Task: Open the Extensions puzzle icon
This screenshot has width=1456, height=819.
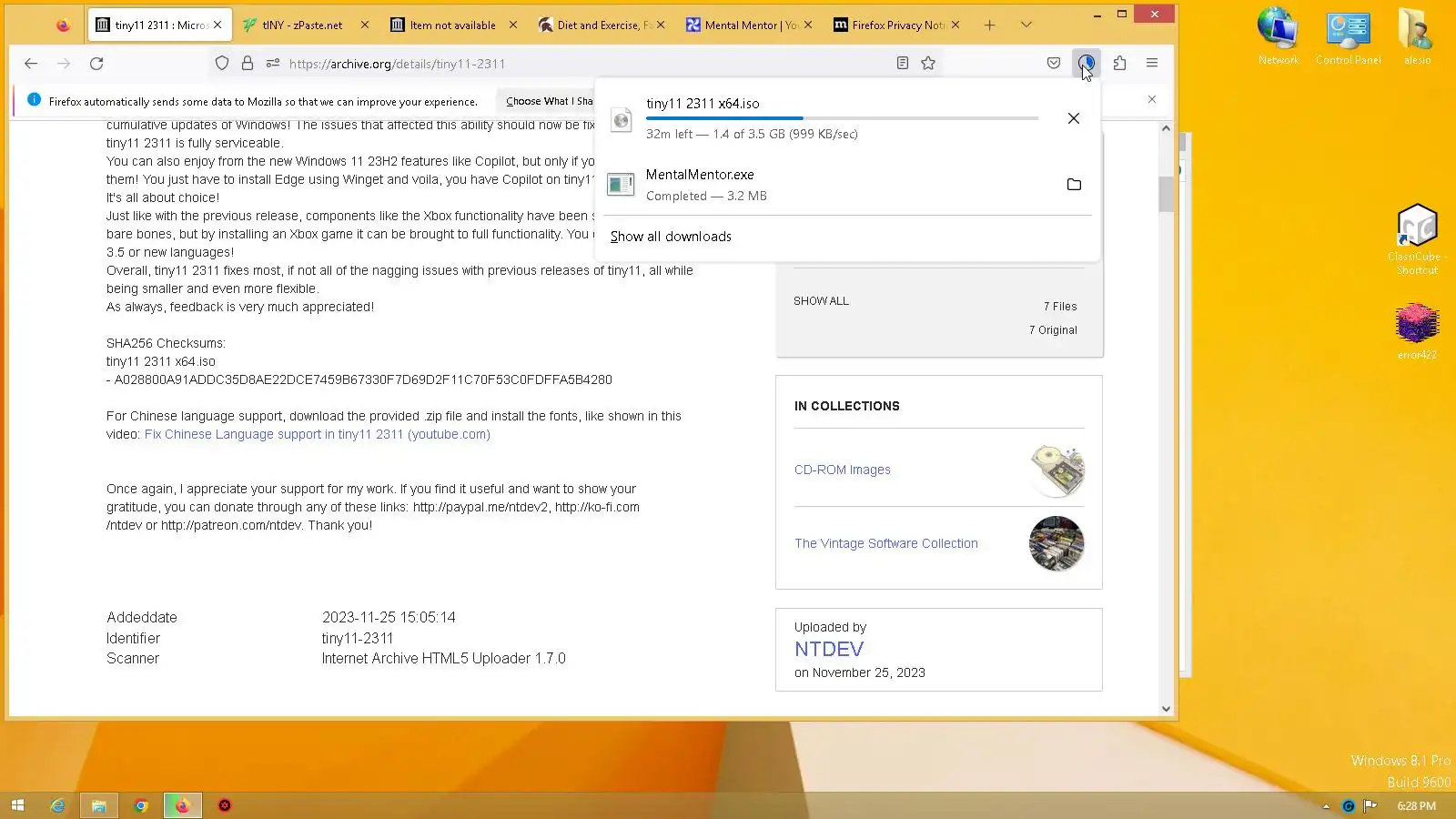Action: pyautogui.click(x=1119, y=64)
